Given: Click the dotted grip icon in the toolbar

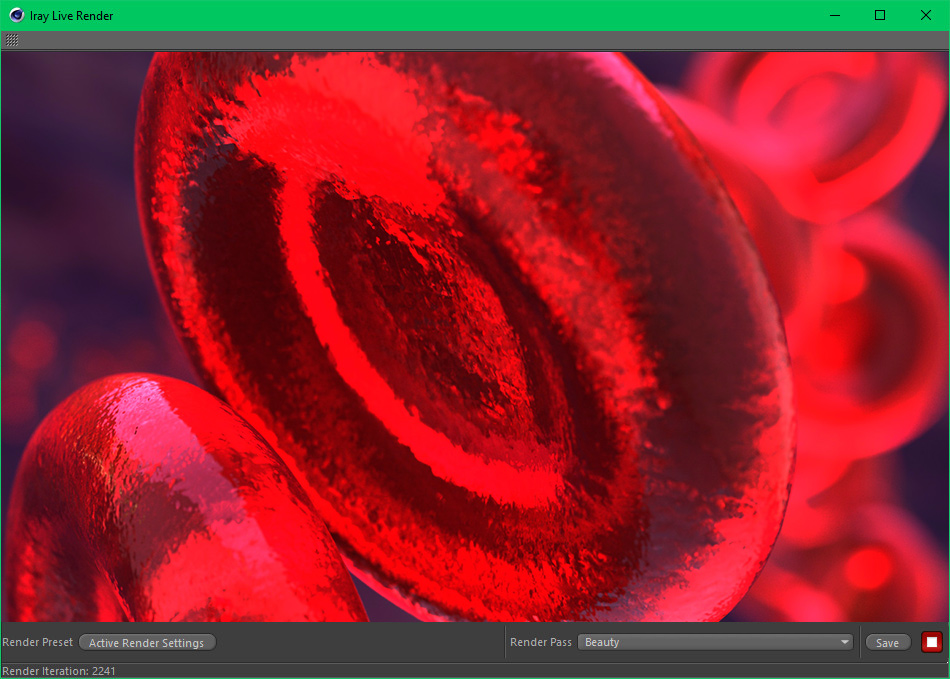Looking at the screenshot, I should (12, 41).
